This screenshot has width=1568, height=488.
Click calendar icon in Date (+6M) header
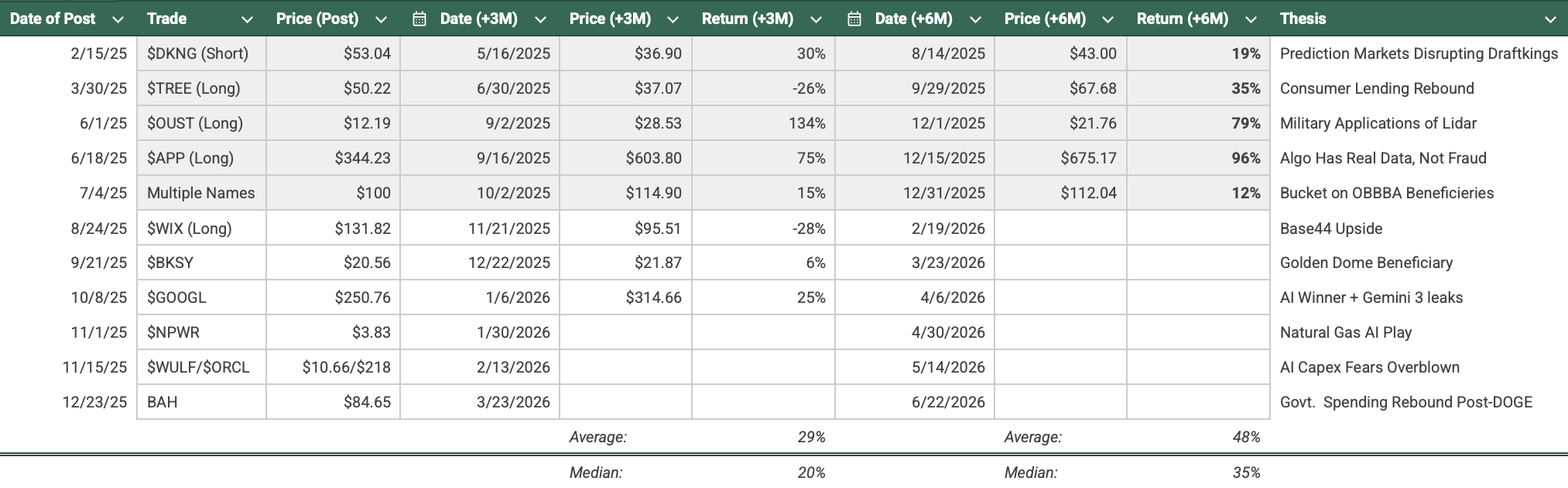[854, 19]
